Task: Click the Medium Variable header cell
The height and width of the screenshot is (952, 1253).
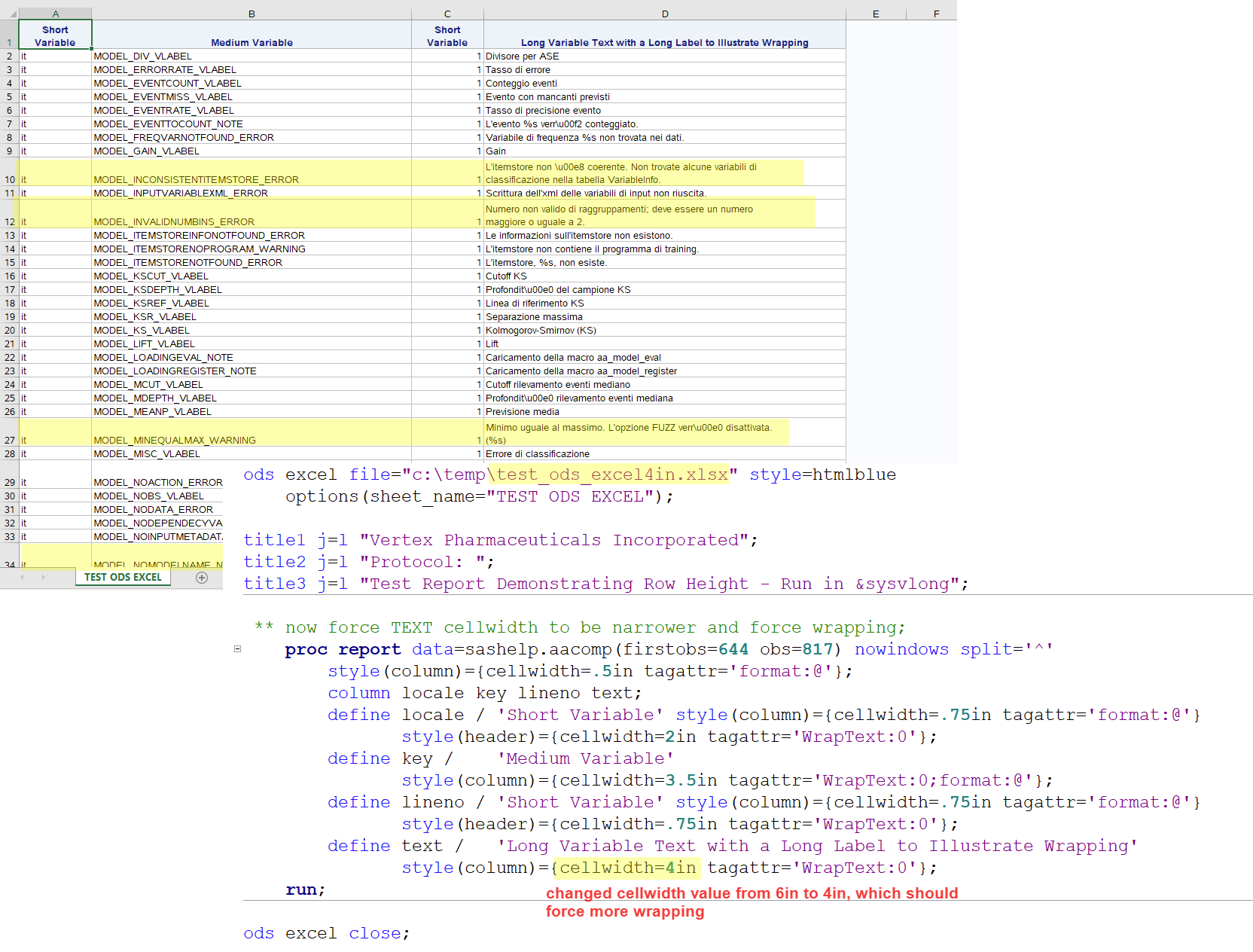Action: (x=252, y=42)
